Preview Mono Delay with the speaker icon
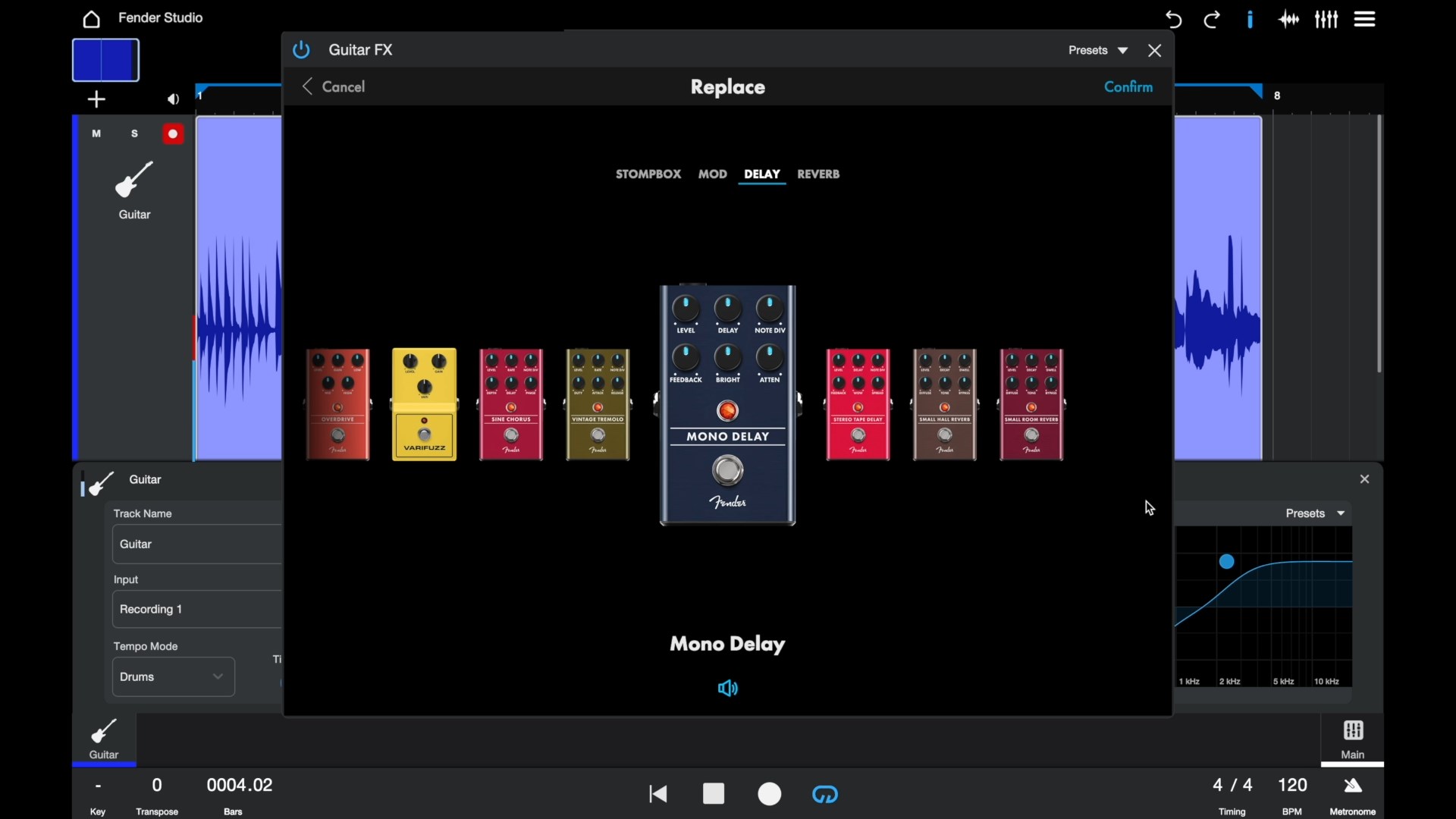This screenshot has height=819, width=1456. pos(728,689)
